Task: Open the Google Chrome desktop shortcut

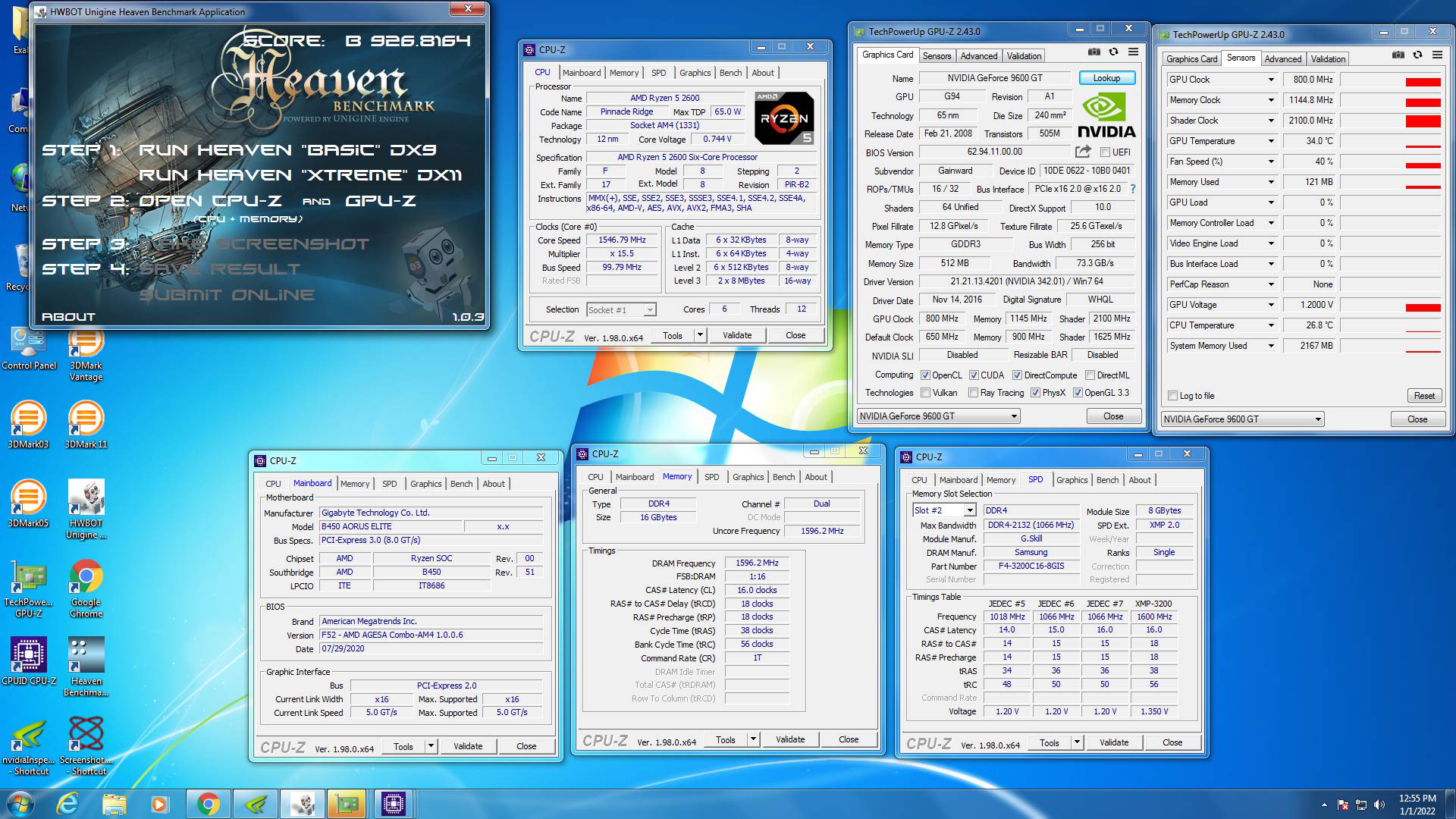Action: 86,588
